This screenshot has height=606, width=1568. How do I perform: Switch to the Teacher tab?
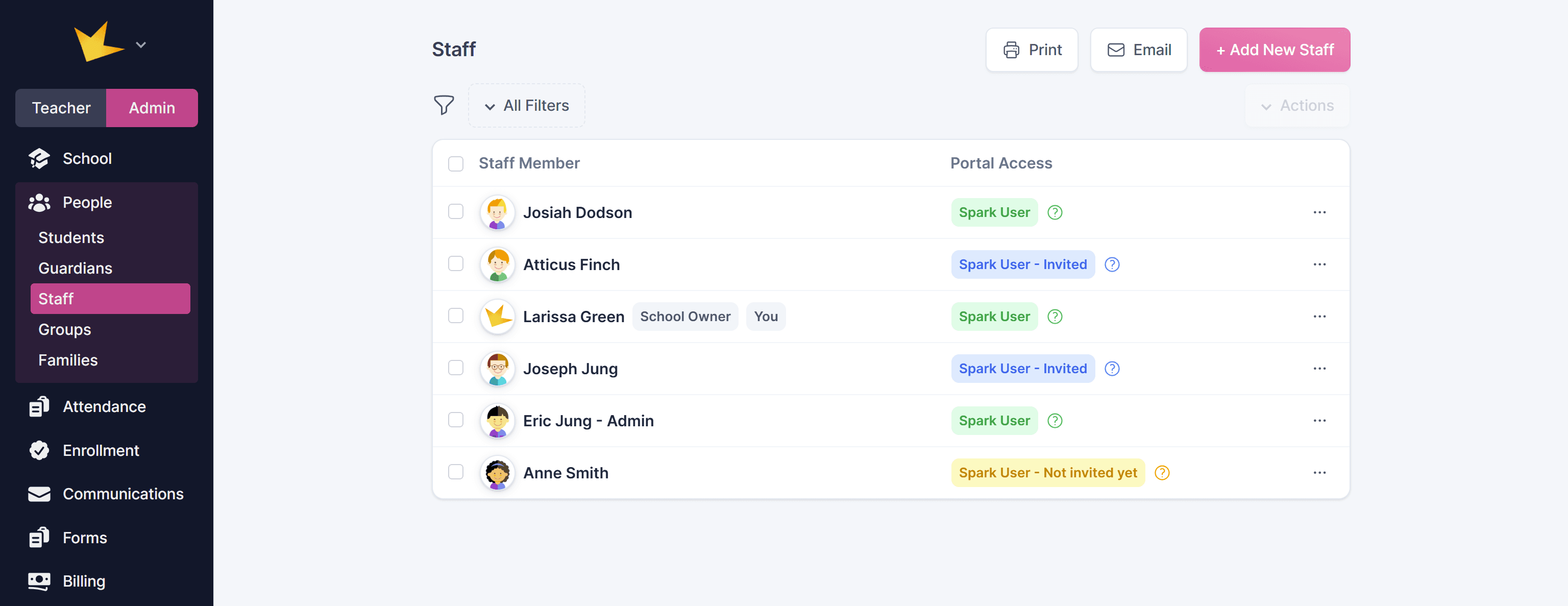coord(61,108)
